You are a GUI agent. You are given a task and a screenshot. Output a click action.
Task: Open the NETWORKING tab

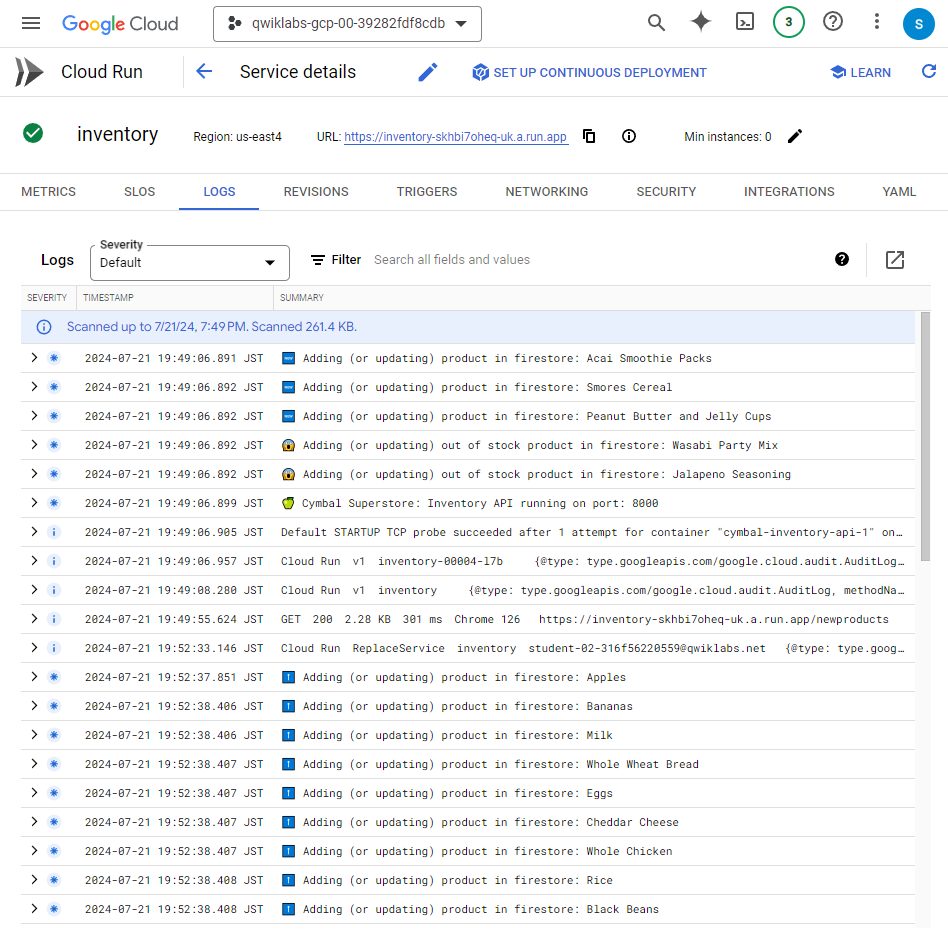point(547,191)
